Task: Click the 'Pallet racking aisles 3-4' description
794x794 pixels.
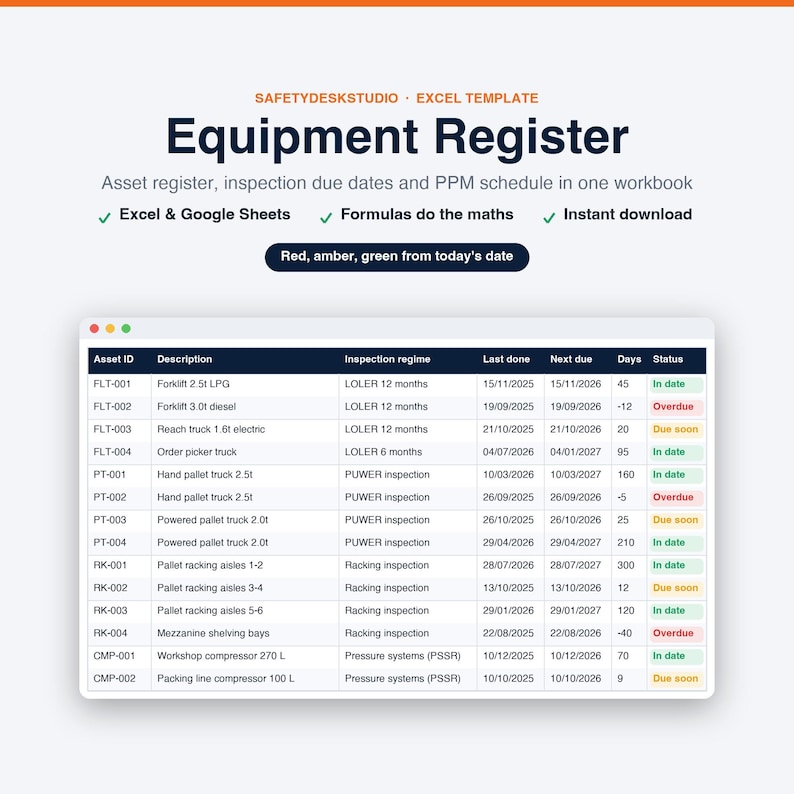Action: point(210,588)
